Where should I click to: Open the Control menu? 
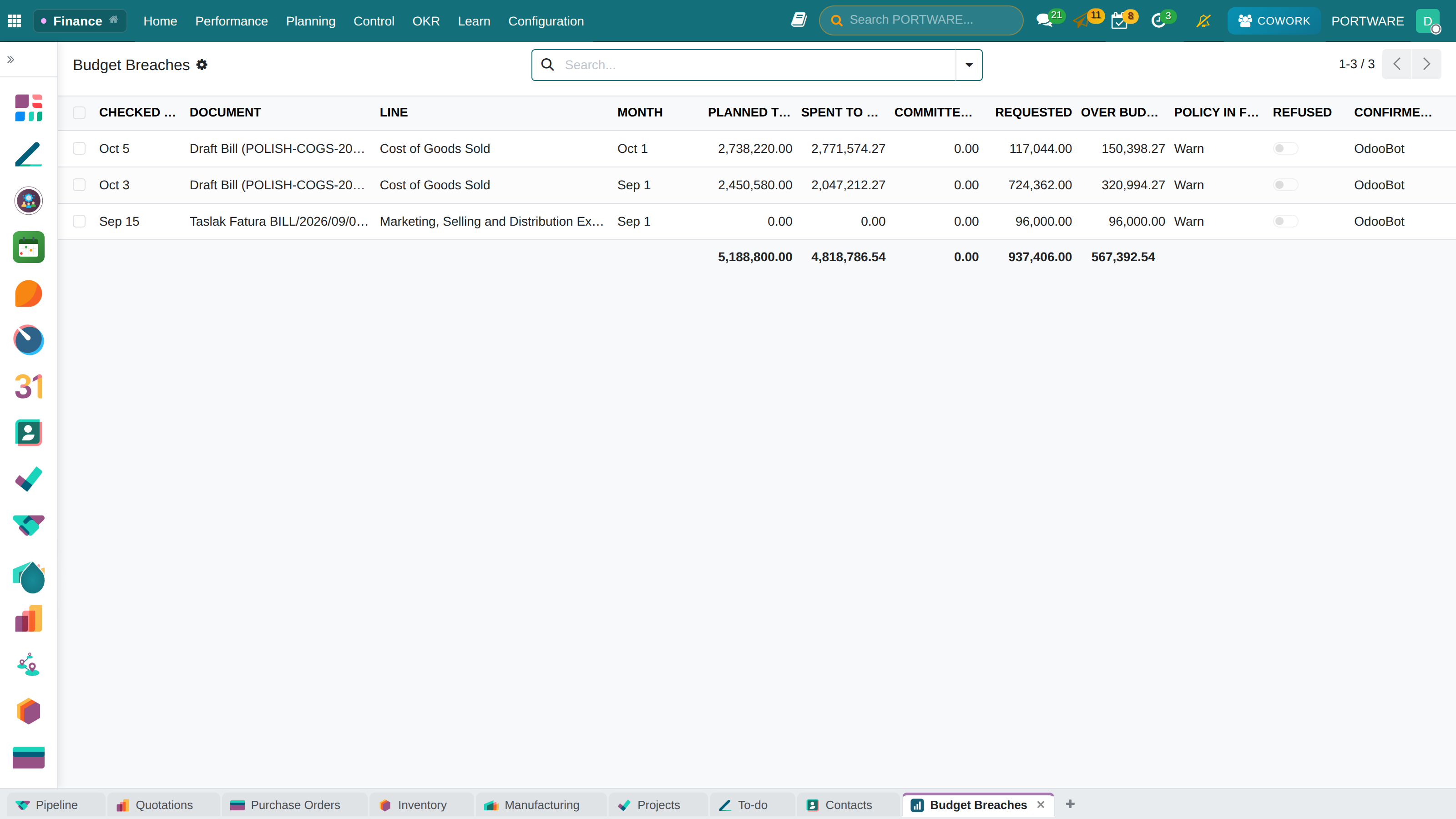pos(374,21)
